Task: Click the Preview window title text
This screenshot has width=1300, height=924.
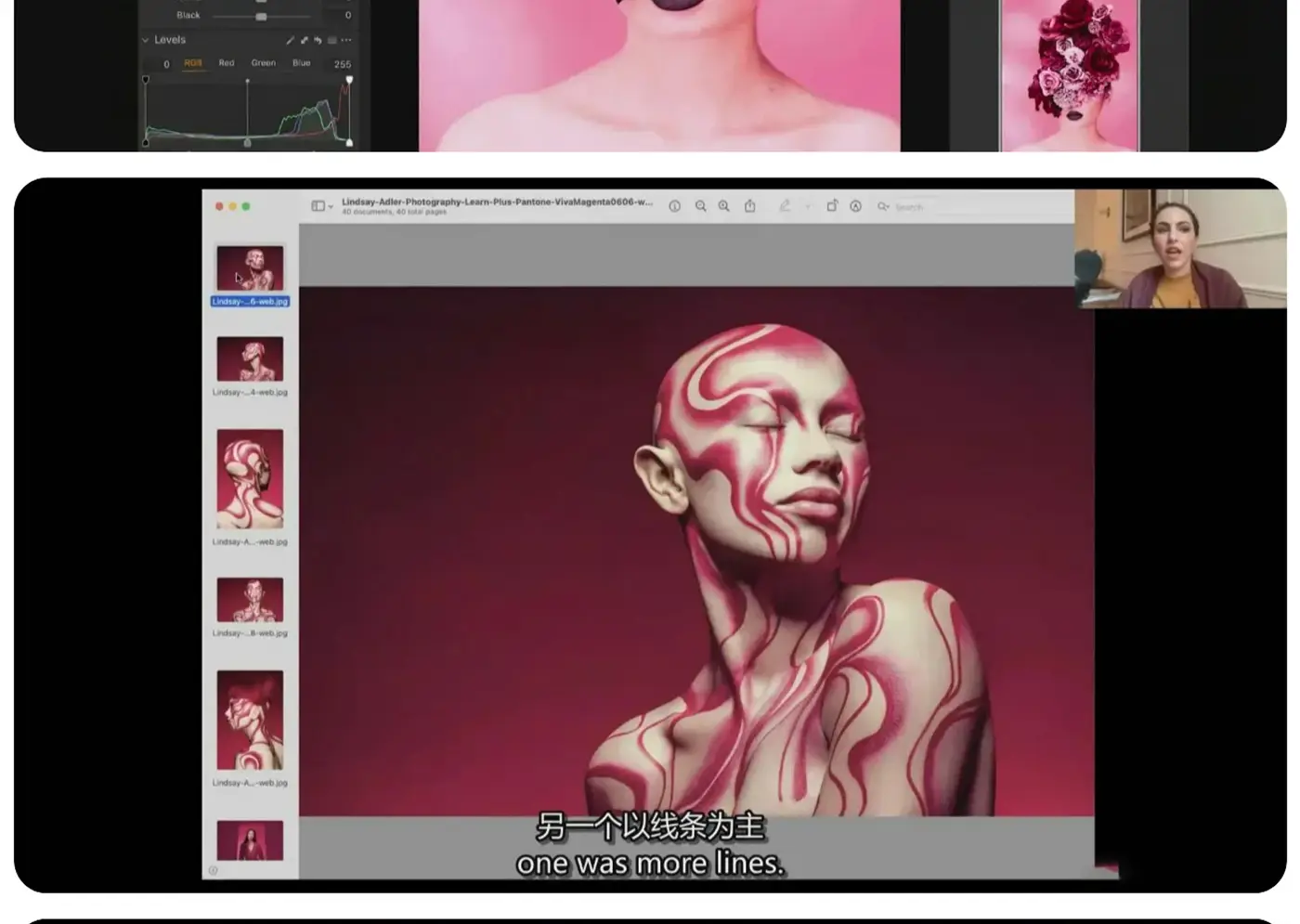Action: pyautogui.click(x=497, y=202)
